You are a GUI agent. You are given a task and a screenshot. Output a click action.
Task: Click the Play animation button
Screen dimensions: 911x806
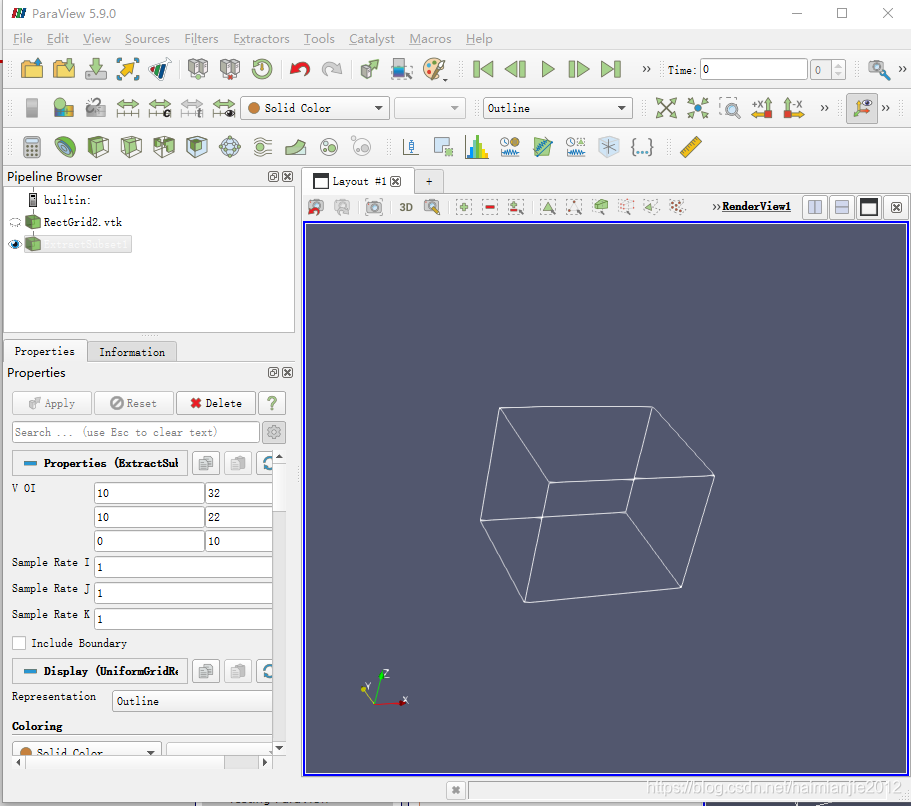[x=547, y=69]
